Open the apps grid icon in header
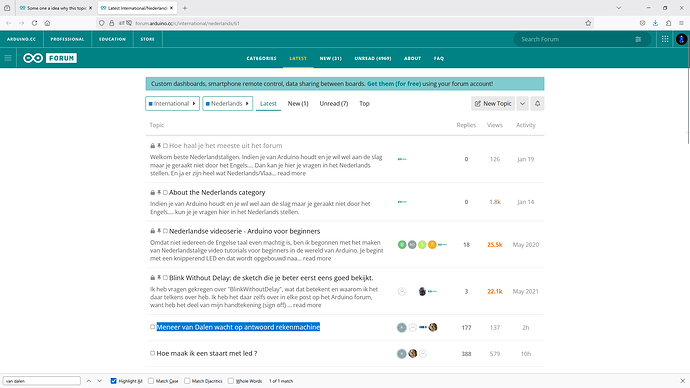Image resolution: width=690 pixels, height=388 pixels. point(665,39)
